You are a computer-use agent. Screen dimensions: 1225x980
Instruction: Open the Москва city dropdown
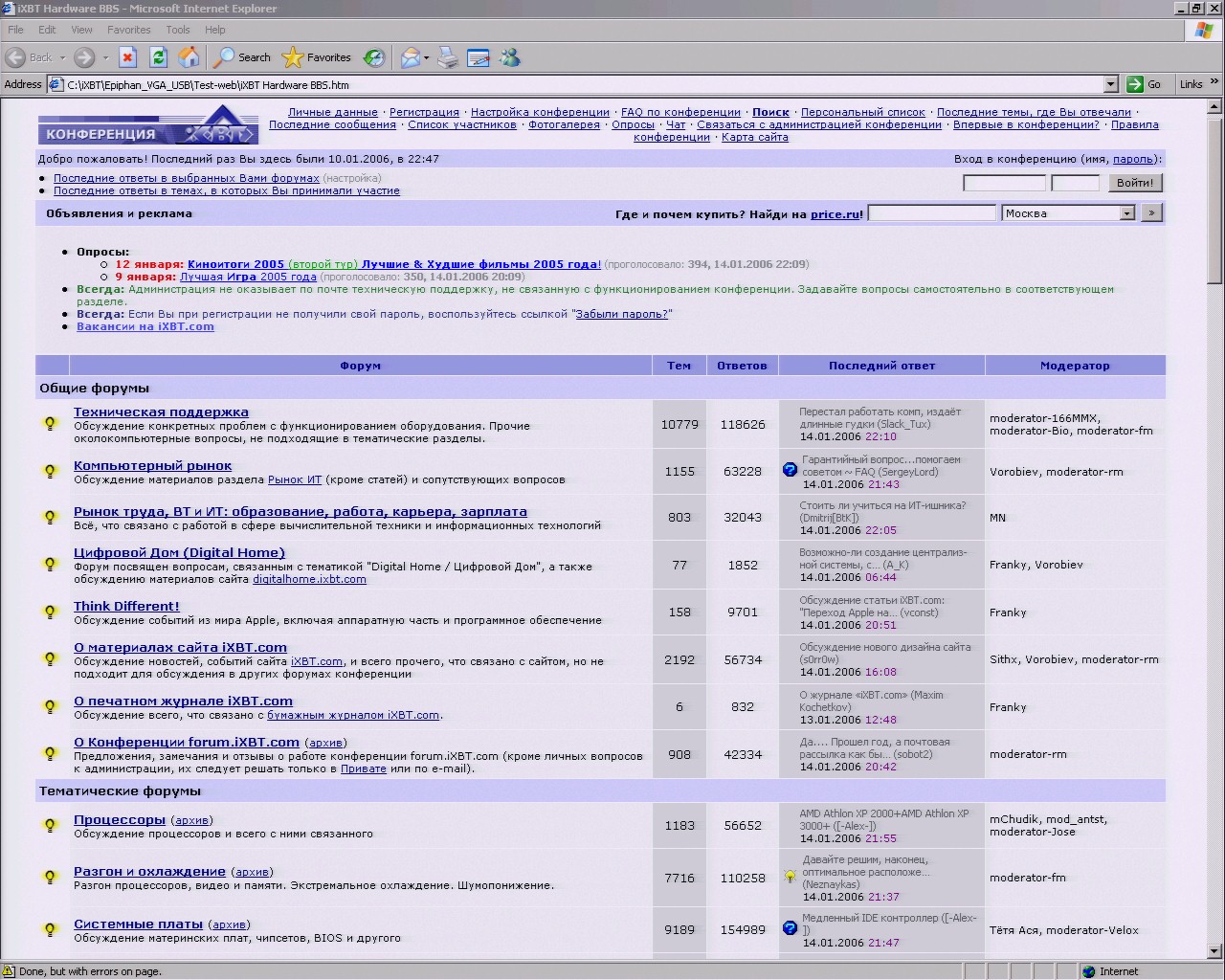tap(1126, 213)
